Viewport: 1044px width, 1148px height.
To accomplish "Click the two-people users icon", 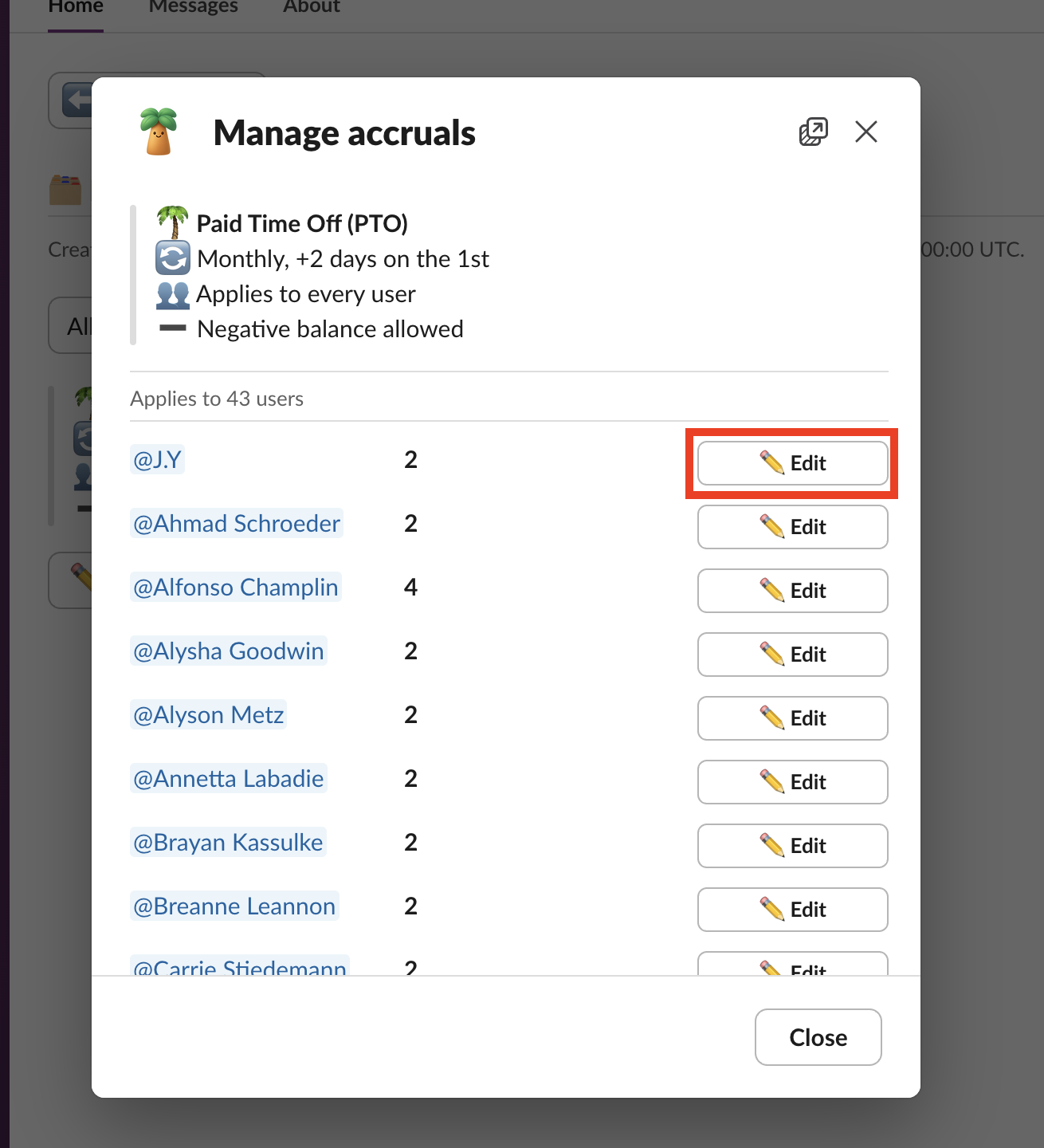I will click(172, 294).
